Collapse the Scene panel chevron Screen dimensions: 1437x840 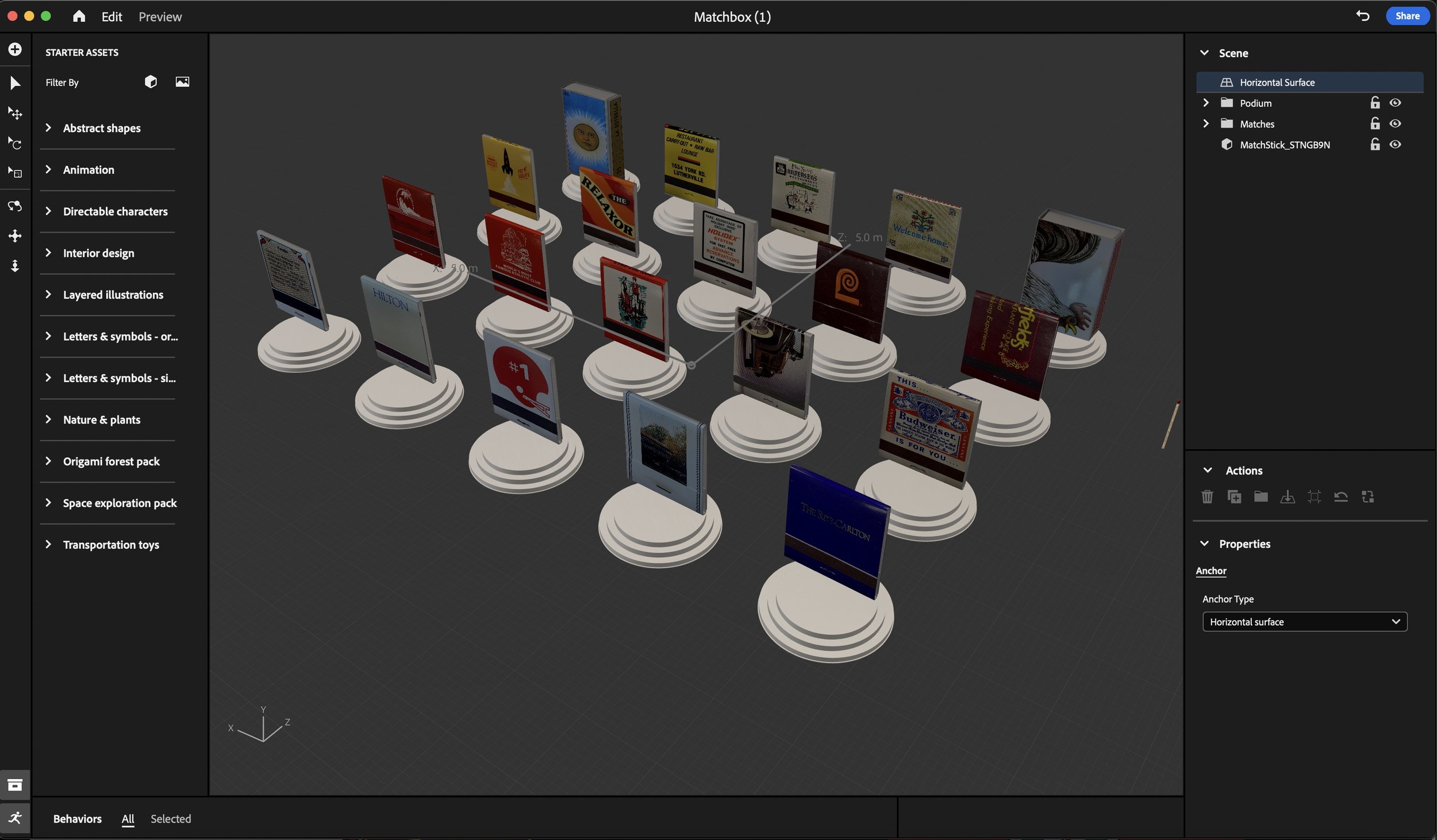(1204, 53)
